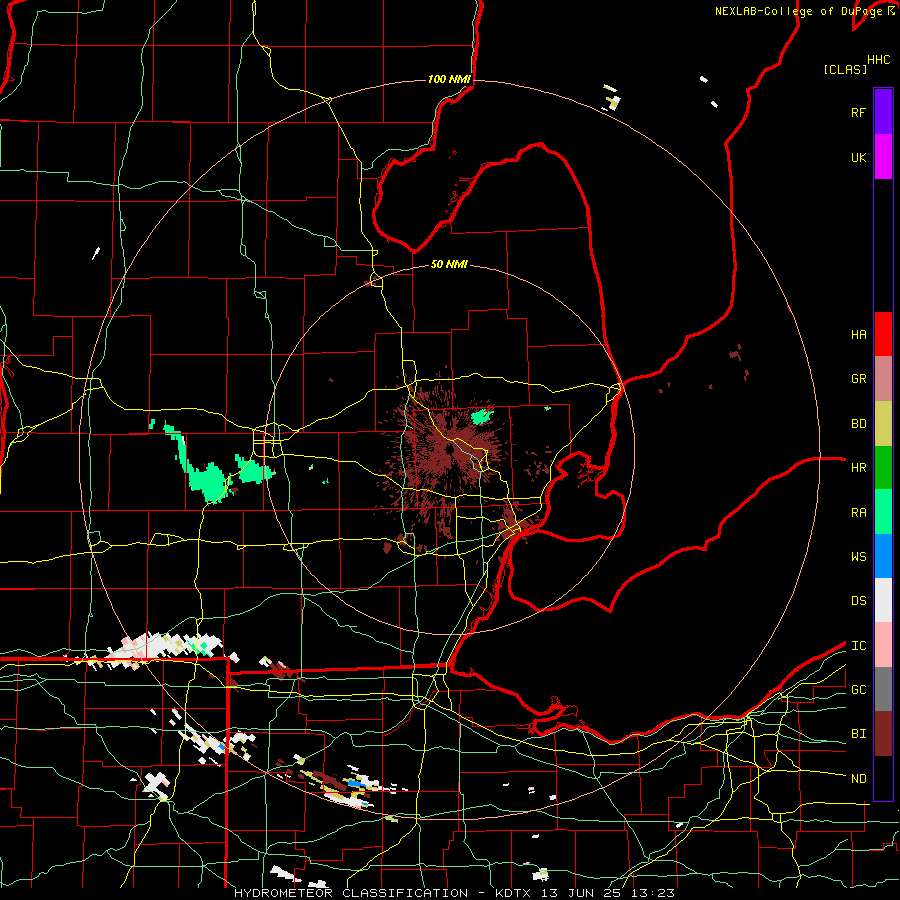Viewport: 900px width, 900px height.
Task: Click the ND black legend swatch
Action: (x=883, y=778)
